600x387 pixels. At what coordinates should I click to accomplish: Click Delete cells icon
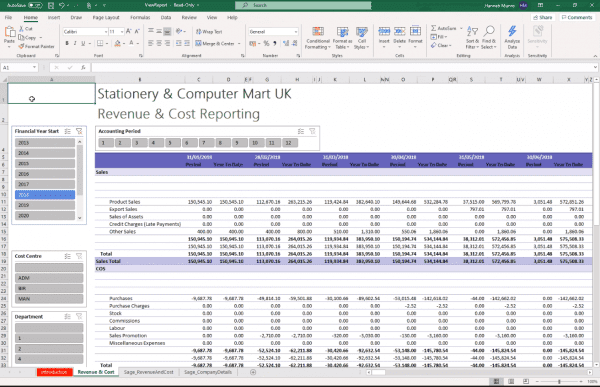399,31
